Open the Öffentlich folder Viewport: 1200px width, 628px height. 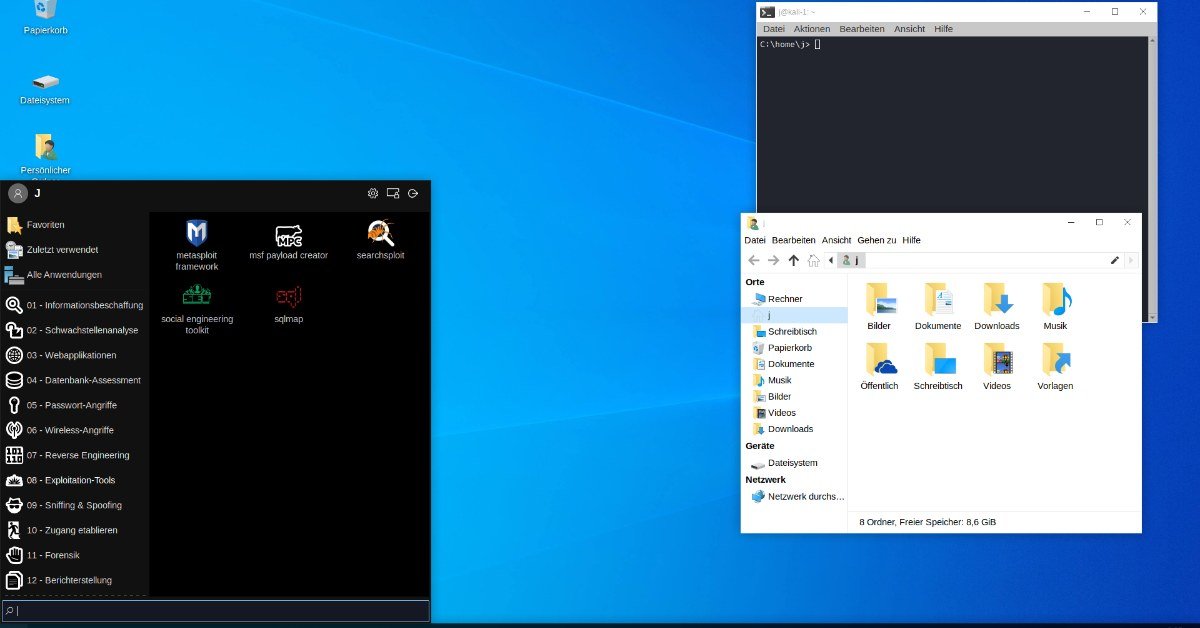(x=879, y=366)
